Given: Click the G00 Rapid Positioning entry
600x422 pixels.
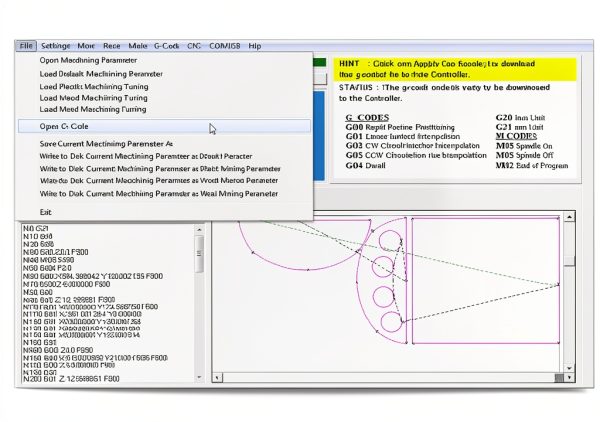Looking at the screenshot, I should [x=400, y=127].
